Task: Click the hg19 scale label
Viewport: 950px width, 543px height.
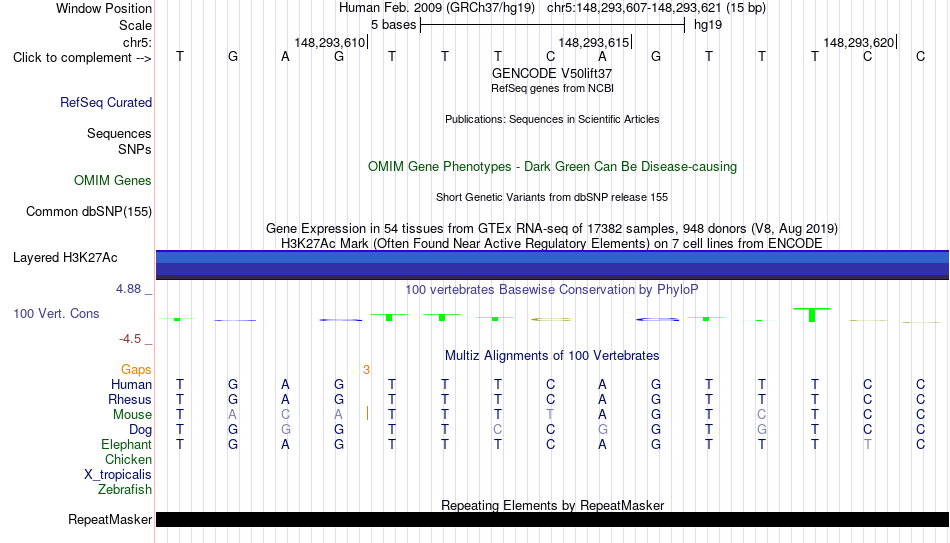Action: pyautogui.click(x=708, y=25)
